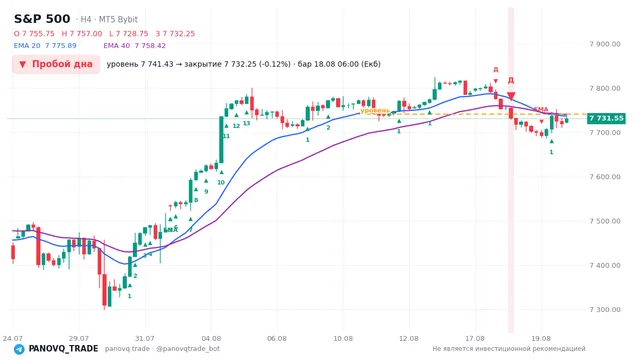640x360 pixels.
Task: Click the low value L 7 728.75
Action: (x=129, y=34)
